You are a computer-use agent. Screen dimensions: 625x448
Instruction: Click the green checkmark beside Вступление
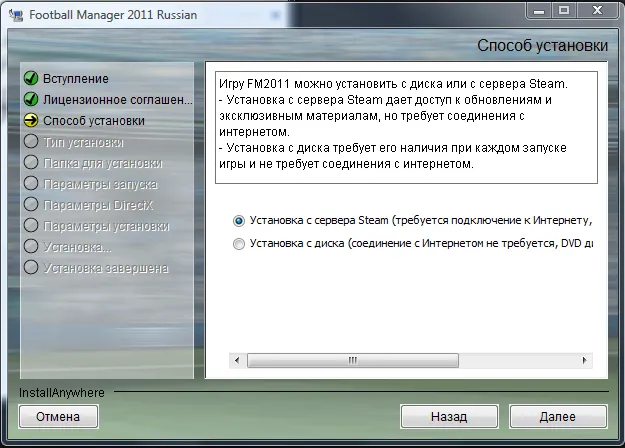tap(31, 79)
